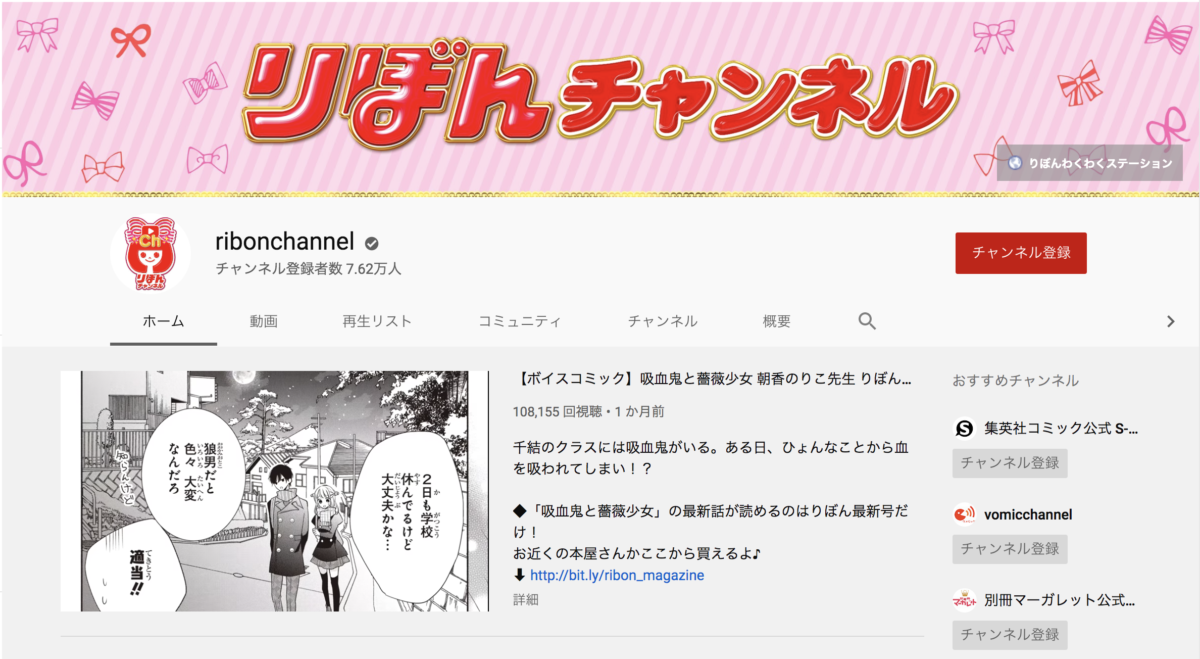Subscribe to vomicchannel

[x=1009, y=549]
